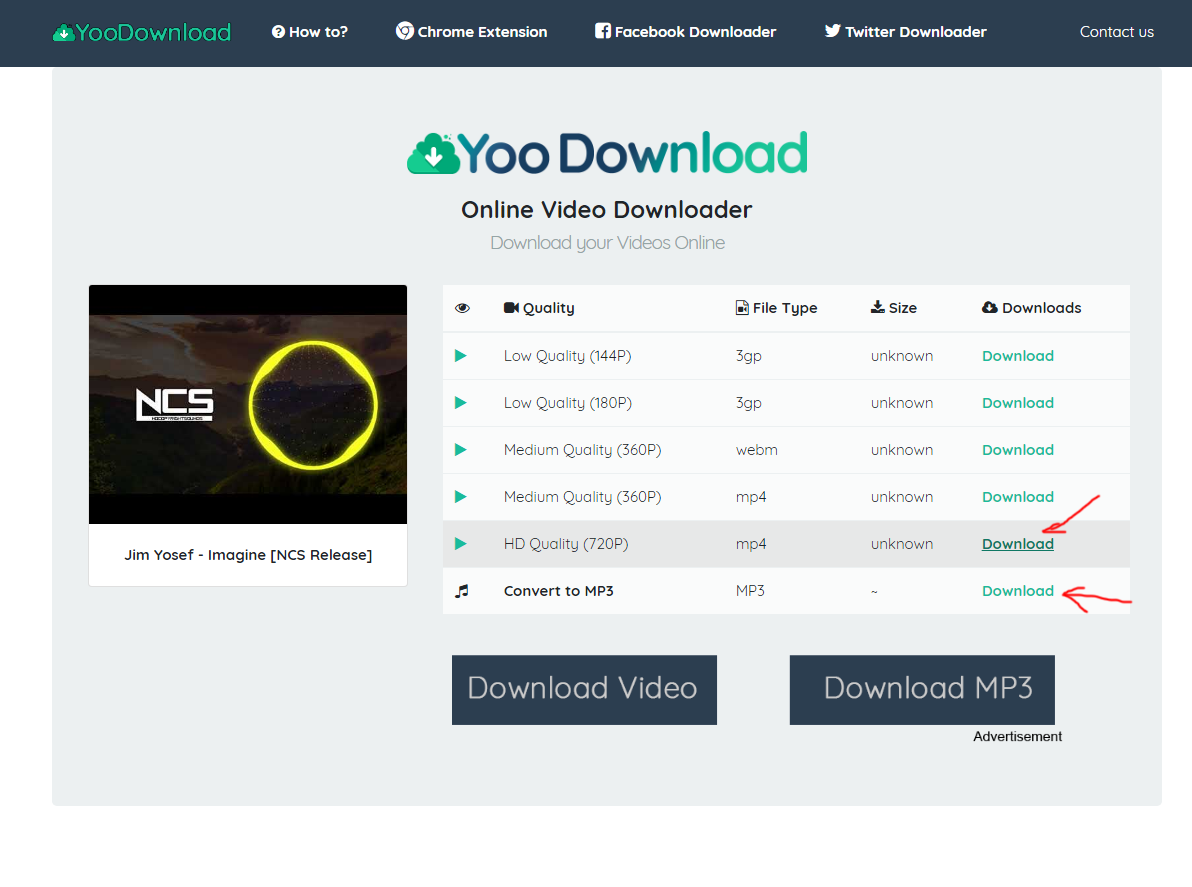Click the eye icon in table header

462,308
